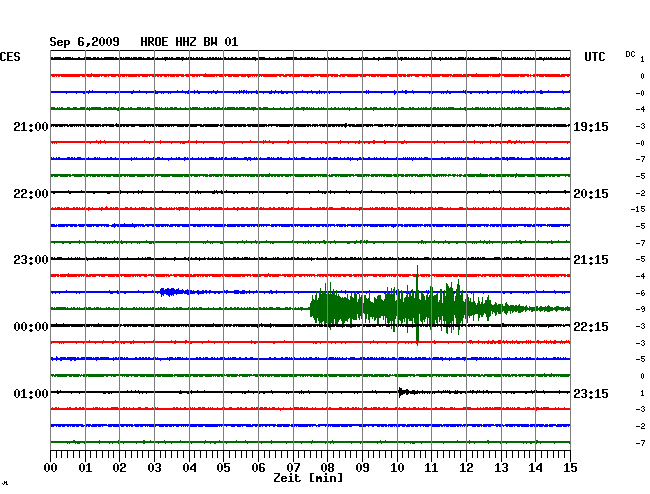Viewport: 650px width, 494px height.
Task: Click the minute axis tick label "07"
Action: click(x=293, y=468)
